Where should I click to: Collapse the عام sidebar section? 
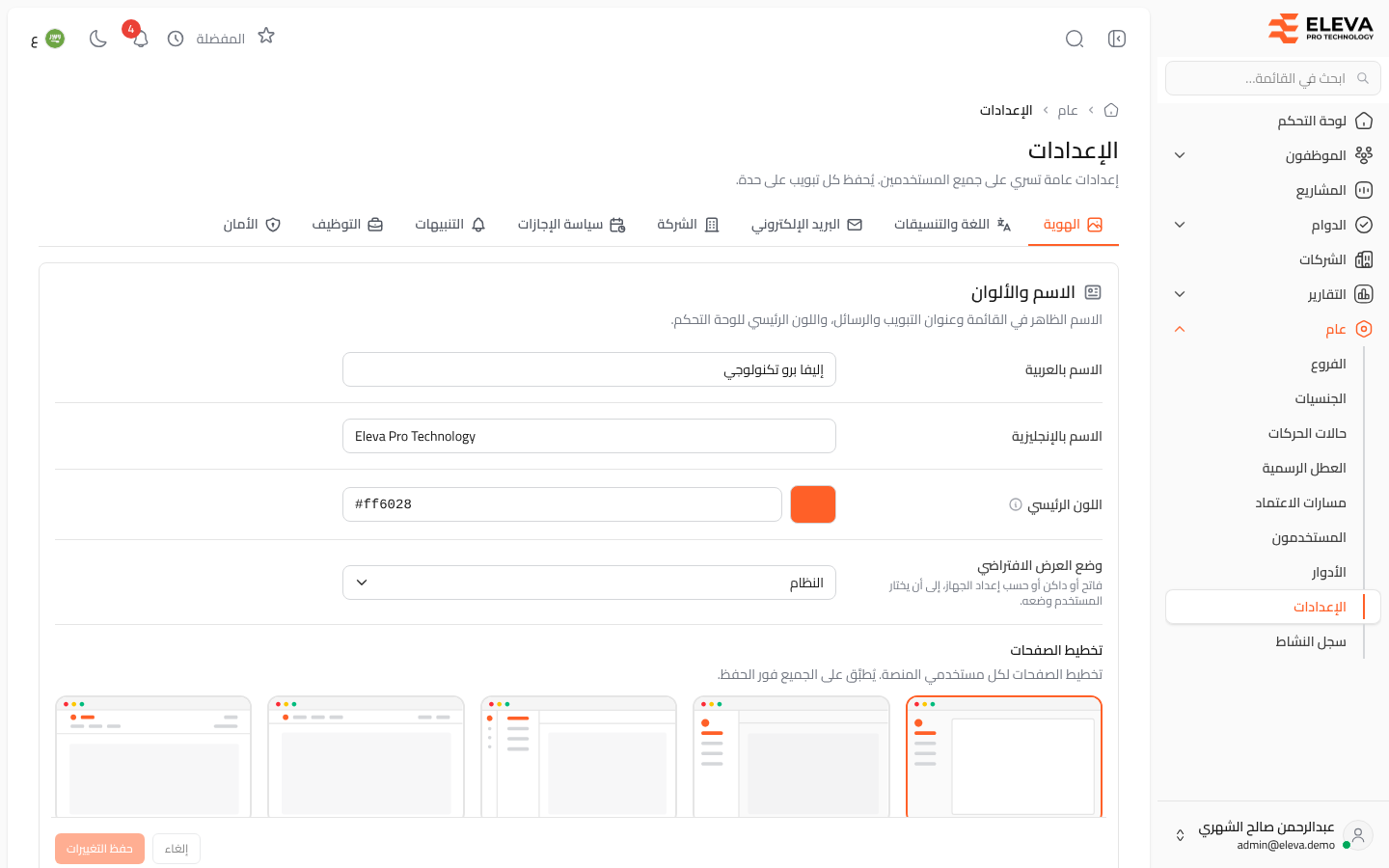1180,329
